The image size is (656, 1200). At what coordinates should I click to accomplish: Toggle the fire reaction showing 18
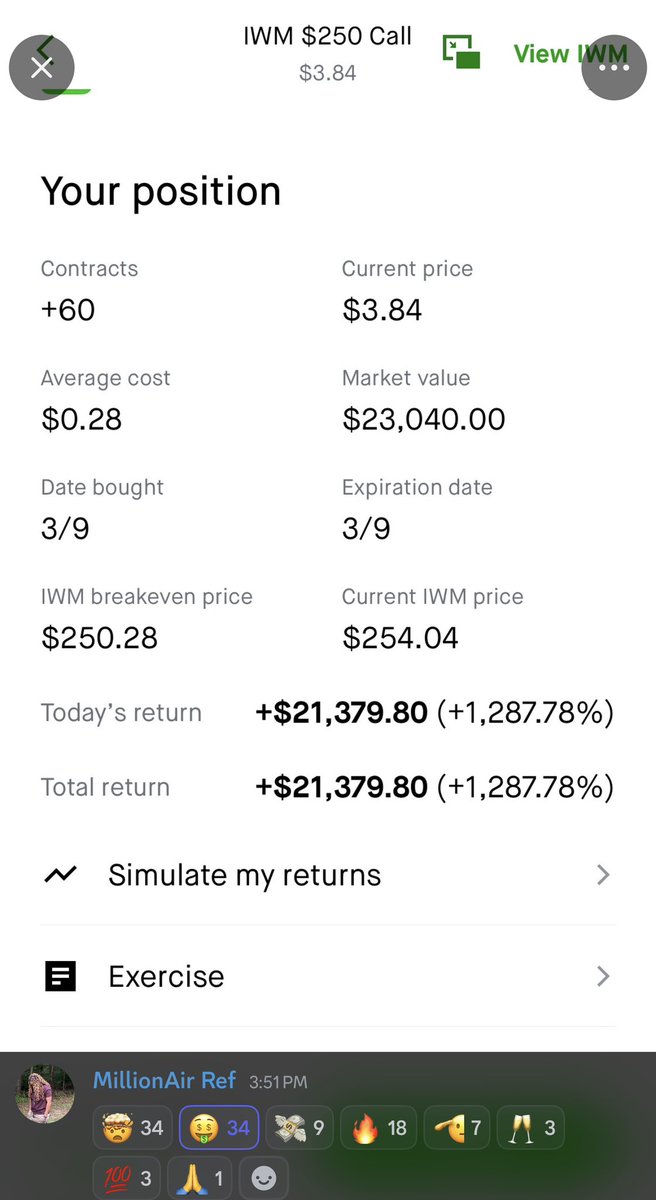point(380,1128)
